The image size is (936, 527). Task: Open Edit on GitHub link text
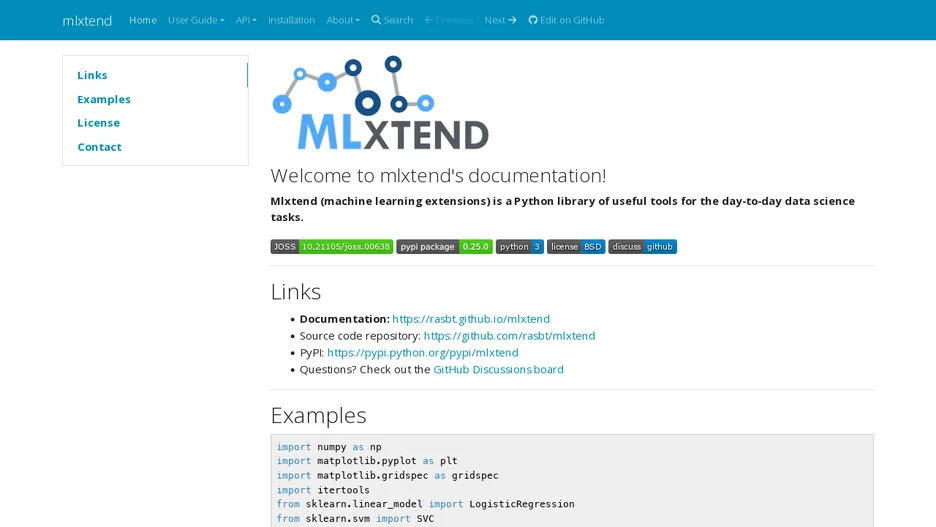[x=572, y=20]
